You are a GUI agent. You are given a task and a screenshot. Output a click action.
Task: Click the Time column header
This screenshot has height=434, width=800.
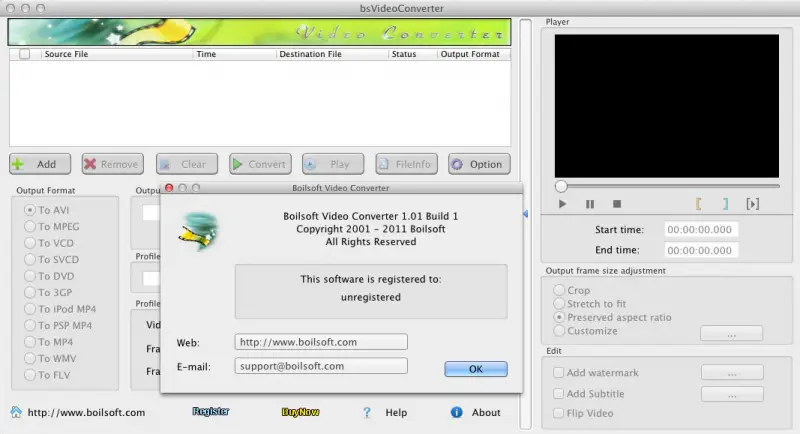click(x=206, y=54)
